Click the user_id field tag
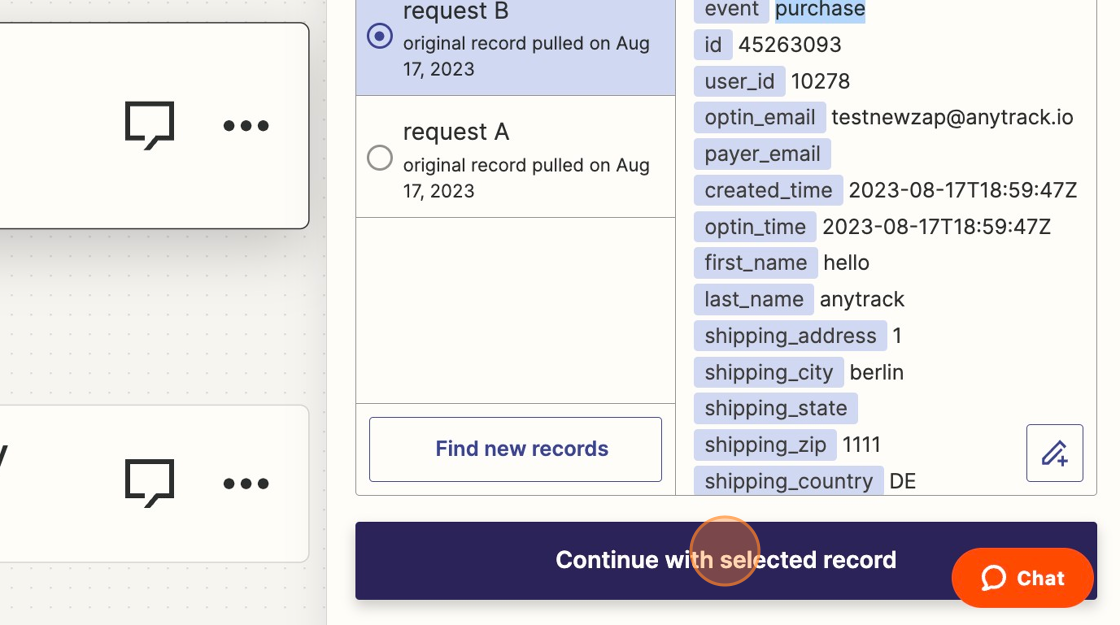 pyautogui.click(x=739, y=81)
